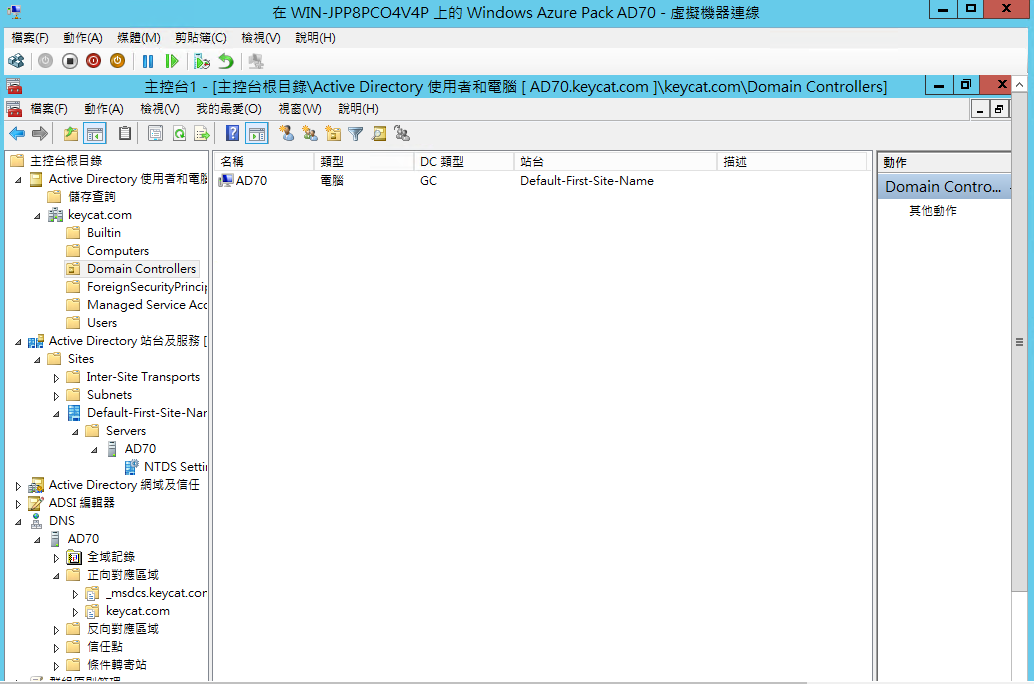Image resolution: width=1034 pixels, height=684 pixels.
Task: Open 剪貼簿(C) menu
Action: [200, 38]
